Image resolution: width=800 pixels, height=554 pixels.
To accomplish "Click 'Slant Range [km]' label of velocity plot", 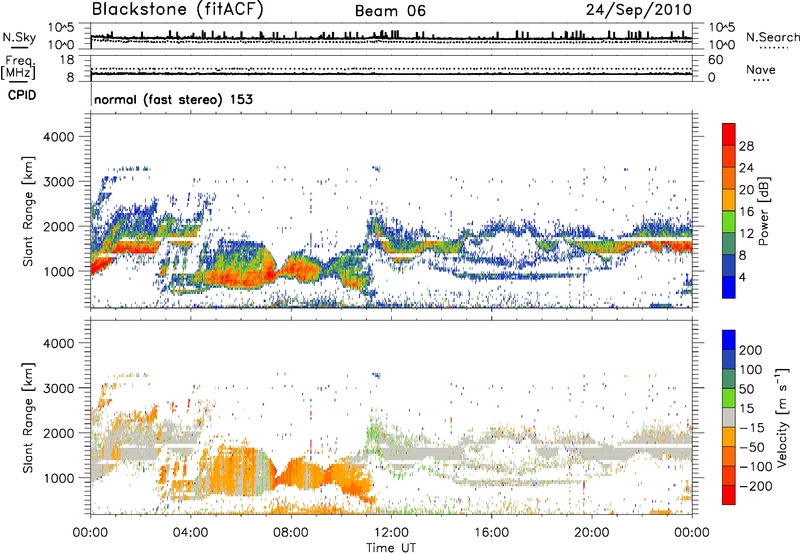I will point(28,417).
